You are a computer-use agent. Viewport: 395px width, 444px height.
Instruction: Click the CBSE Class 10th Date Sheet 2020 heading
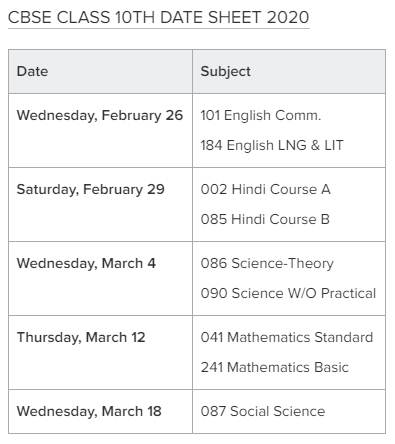point(159,17)
